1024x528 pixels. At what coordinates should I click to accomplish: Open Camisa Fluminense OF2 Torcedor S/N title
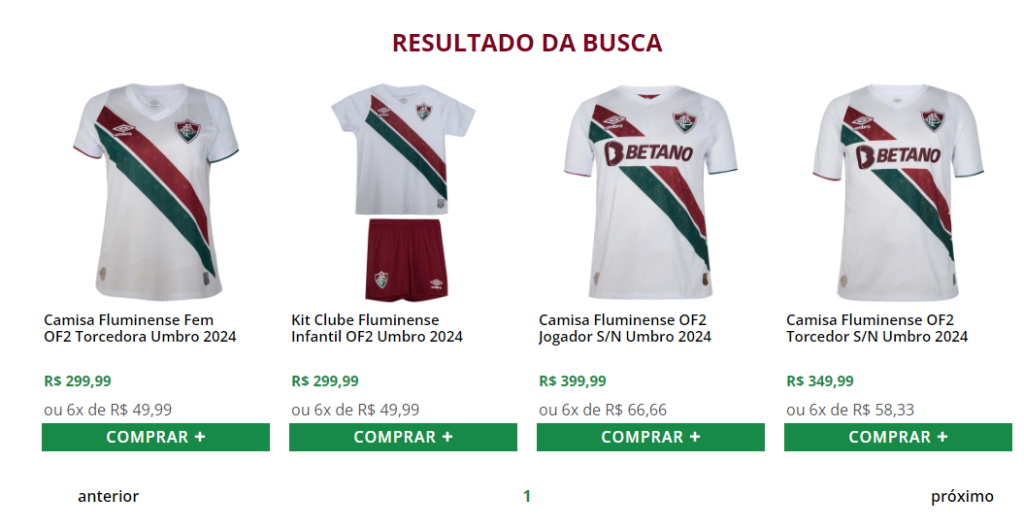[876, 329]
